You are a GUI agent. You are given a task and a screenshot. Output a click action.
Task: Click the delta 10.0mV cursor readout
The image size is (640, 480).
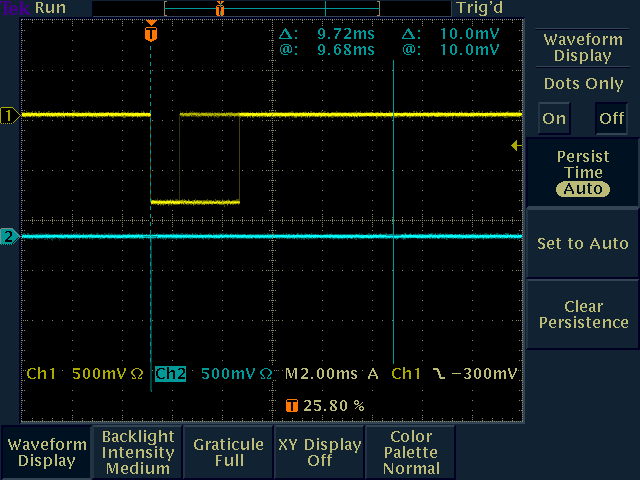point(451,34)
